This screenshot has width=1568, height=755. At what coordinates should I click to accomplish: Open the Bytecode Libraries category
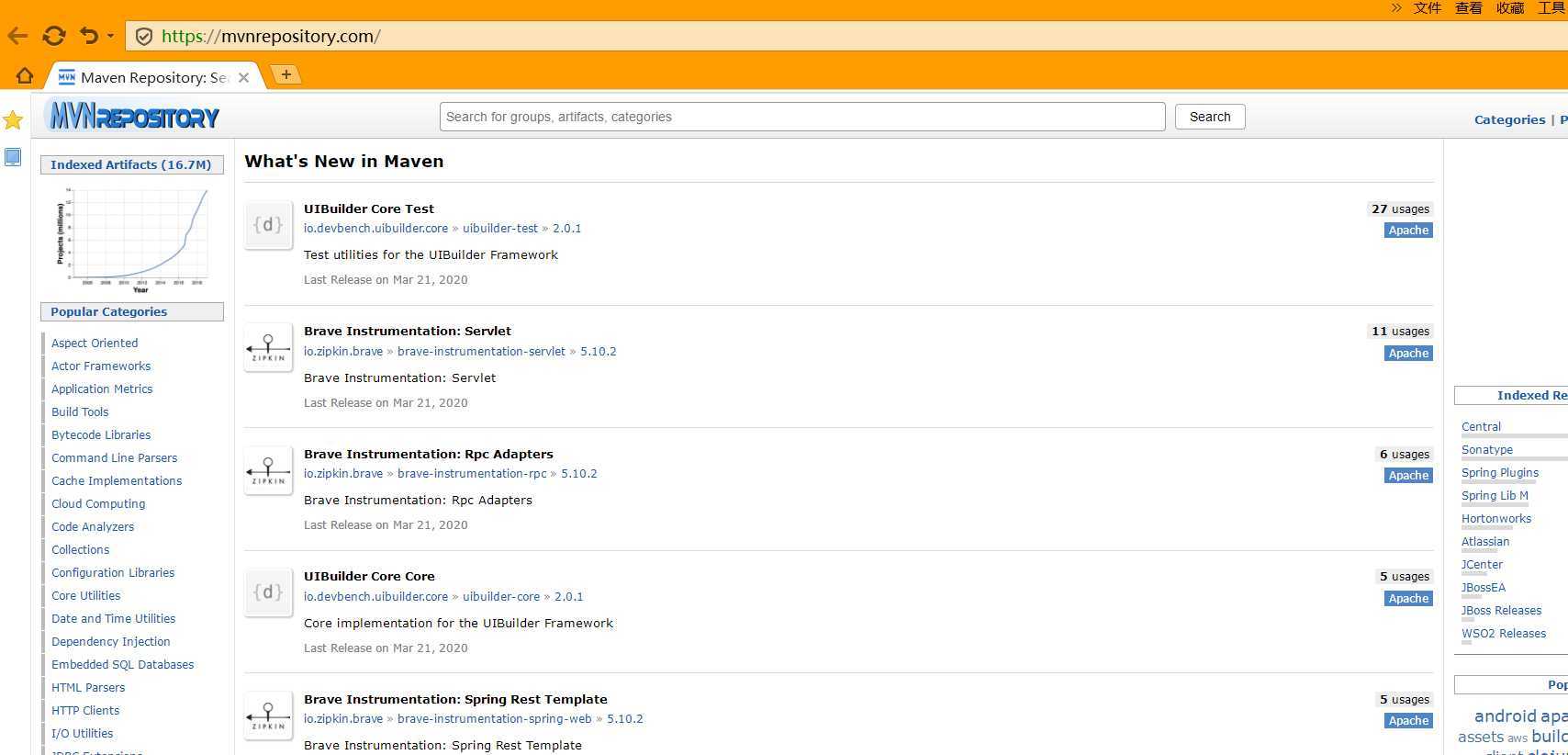pyautogui.click(x=101, y=435)
